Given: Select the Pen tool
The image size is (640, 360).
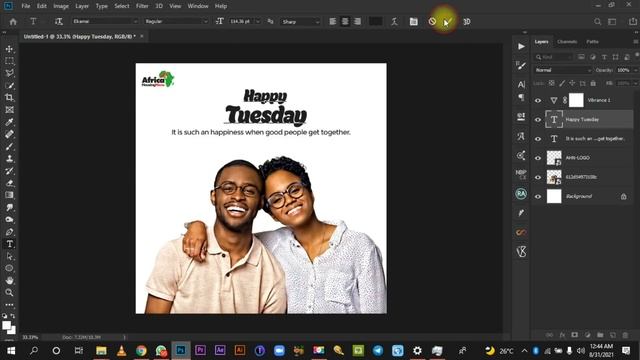Looking at the screenshot, I should 9,232.
